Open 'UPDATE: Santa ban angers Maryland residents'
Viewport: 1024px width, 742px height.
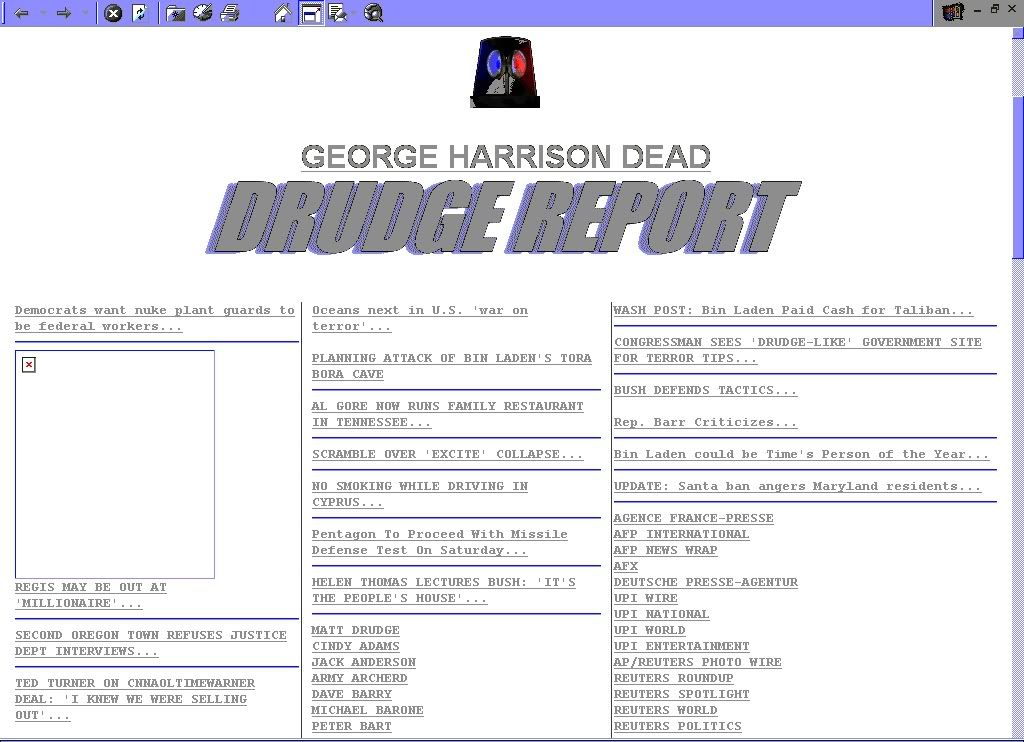tap(797, 486)
